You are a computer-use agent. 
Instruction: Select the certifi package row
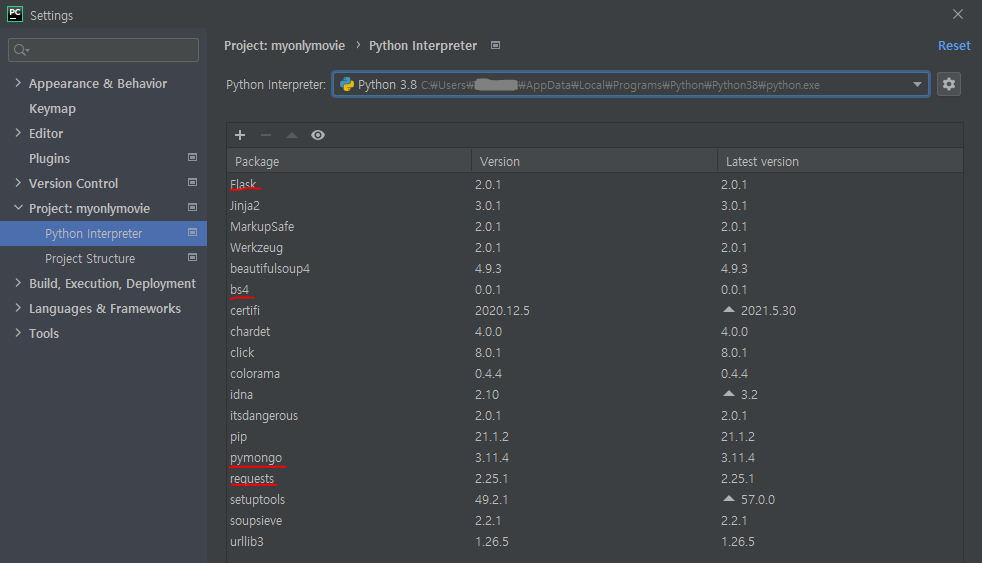pos(595,311)
